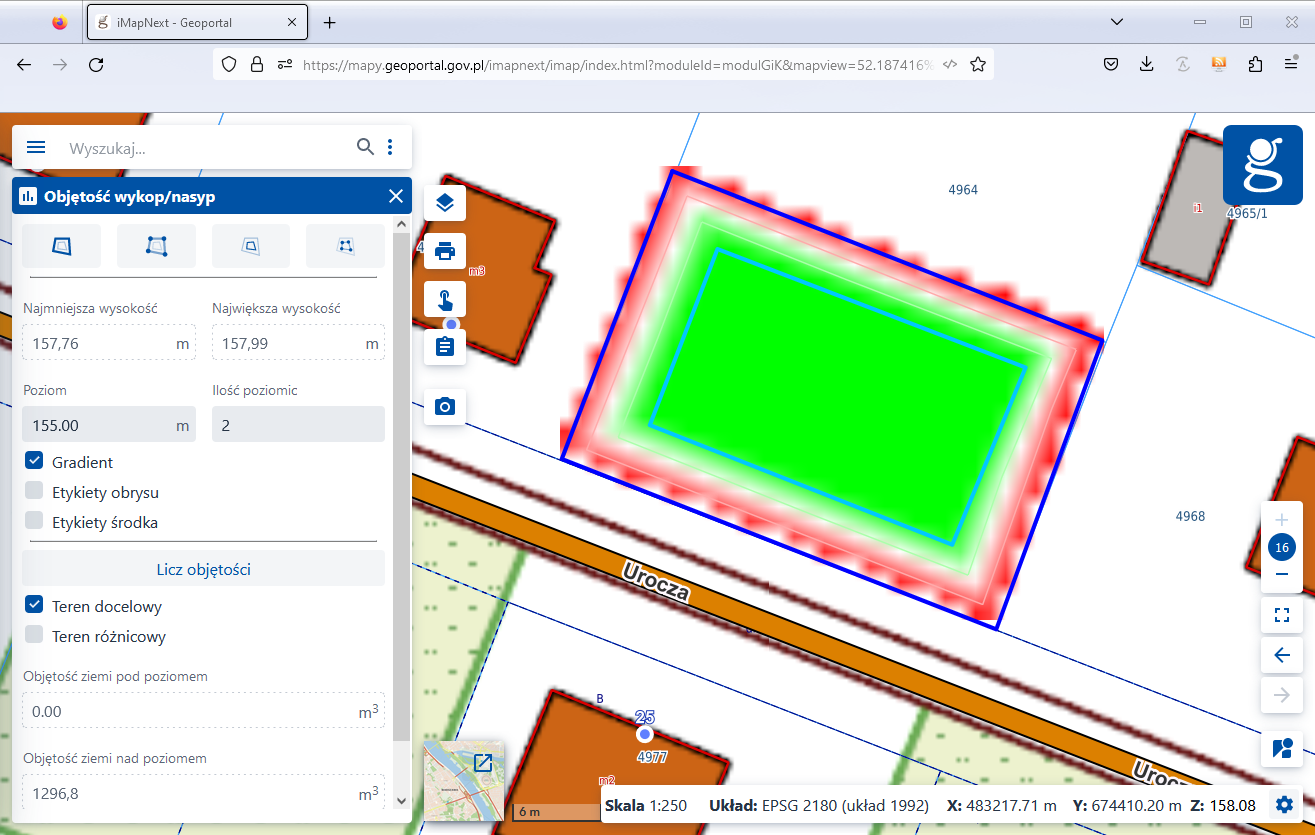Select the touch identify tool
The image size is (1315, 835).
tap(445, 299)
